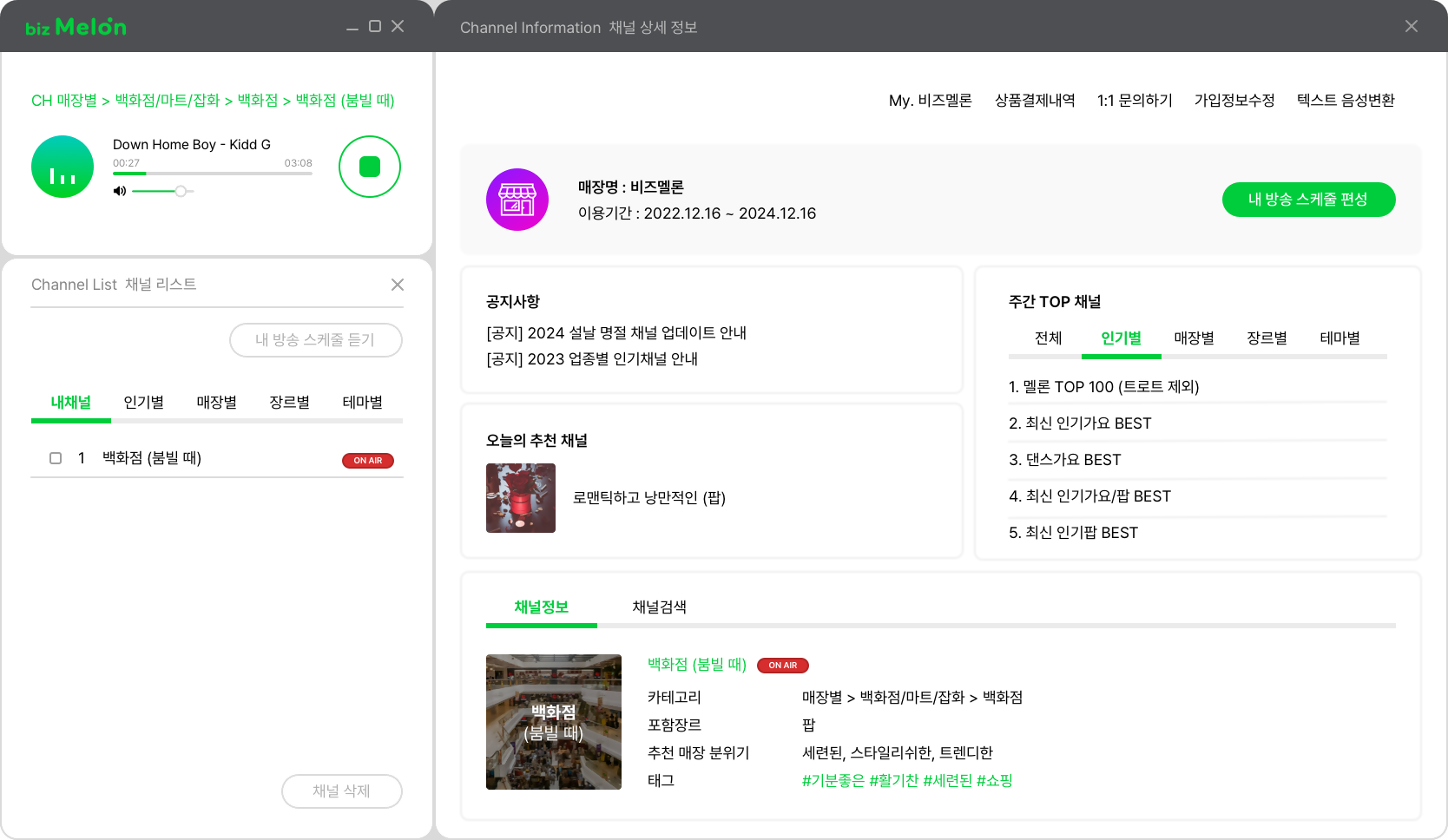Viewport: 1448px width, 840px height.
Task: Click the CH 매장별 breadcrumb path
Action: point(213,101)
